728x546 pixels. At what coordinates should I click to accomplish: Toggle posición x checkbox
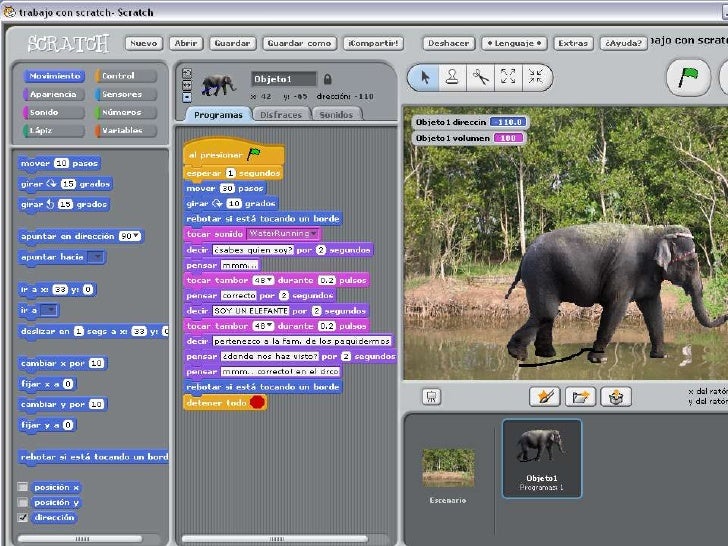(22, 487)
